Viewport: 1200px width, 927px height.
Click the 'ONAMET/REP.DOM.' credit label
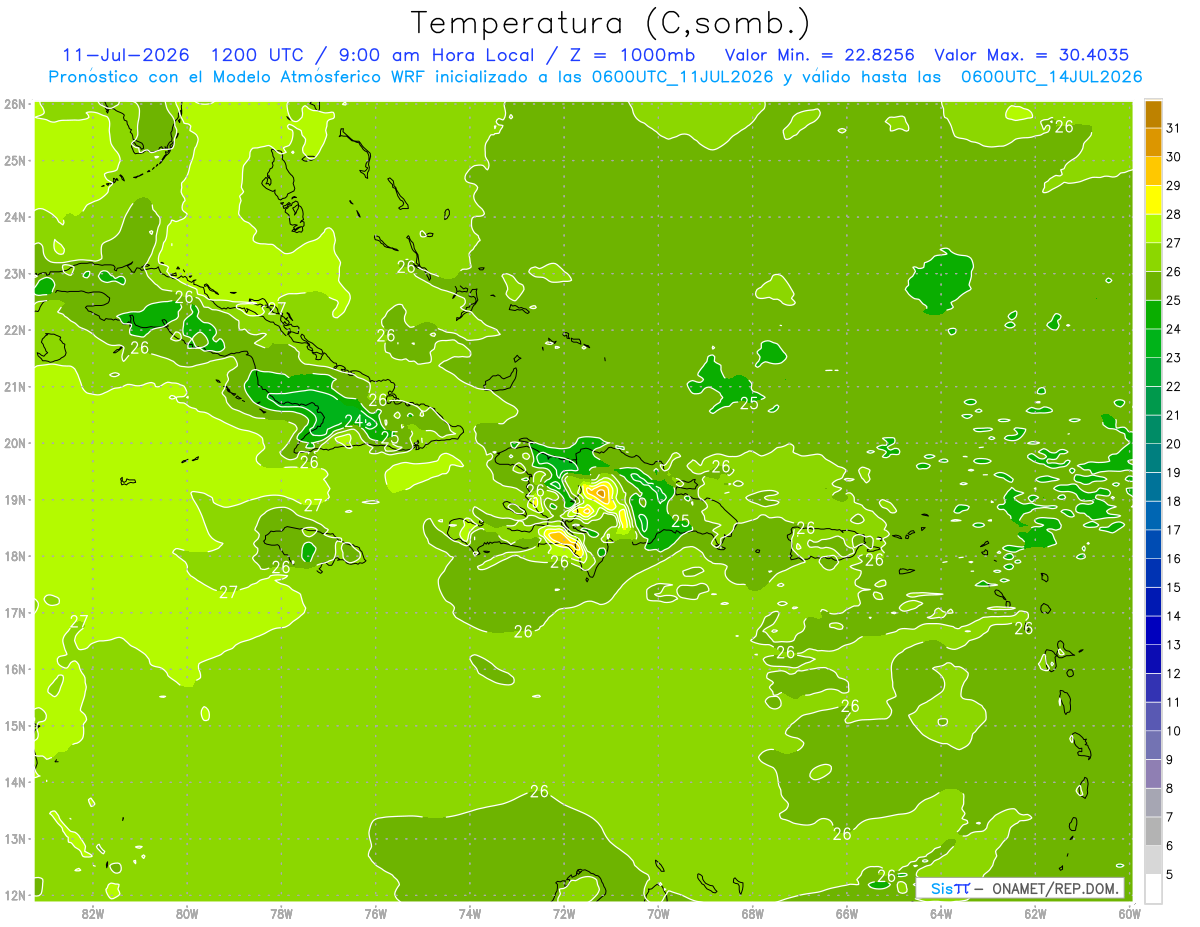(x=1055, y=888)
